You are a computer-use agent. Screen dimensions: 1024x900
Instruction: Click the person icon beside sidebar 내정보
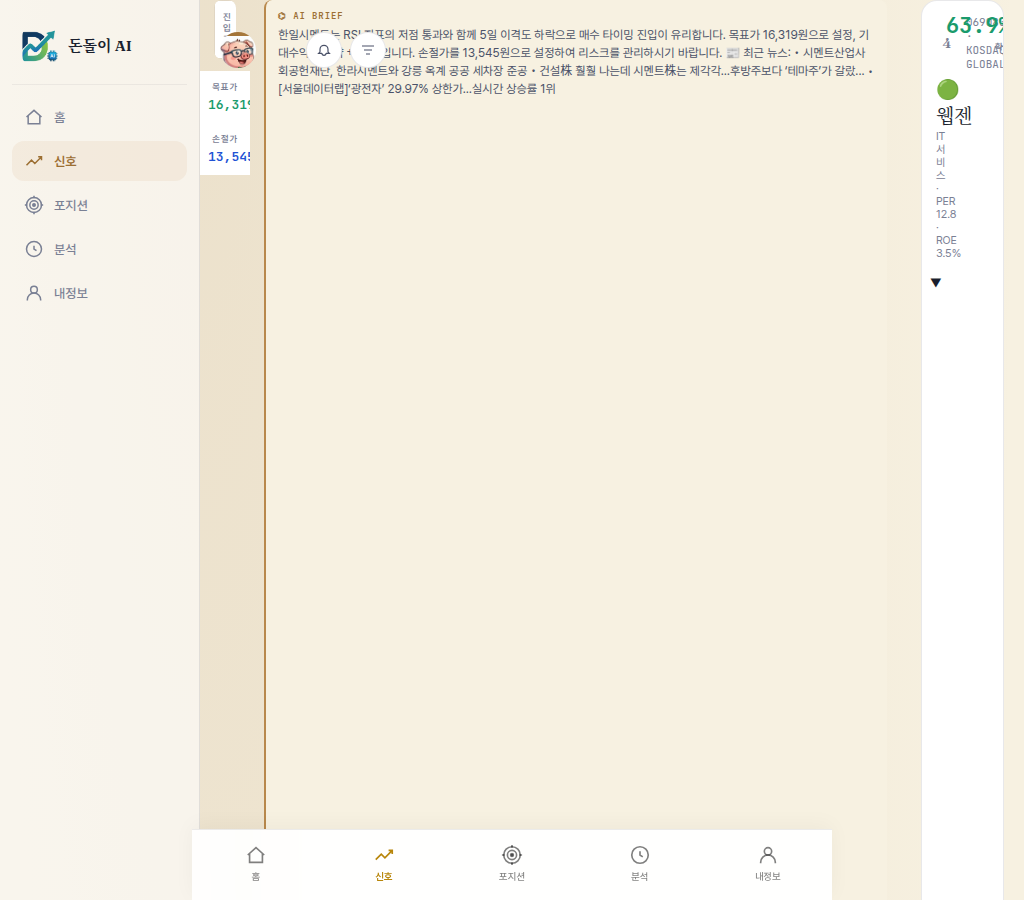[x=34, y=293]
